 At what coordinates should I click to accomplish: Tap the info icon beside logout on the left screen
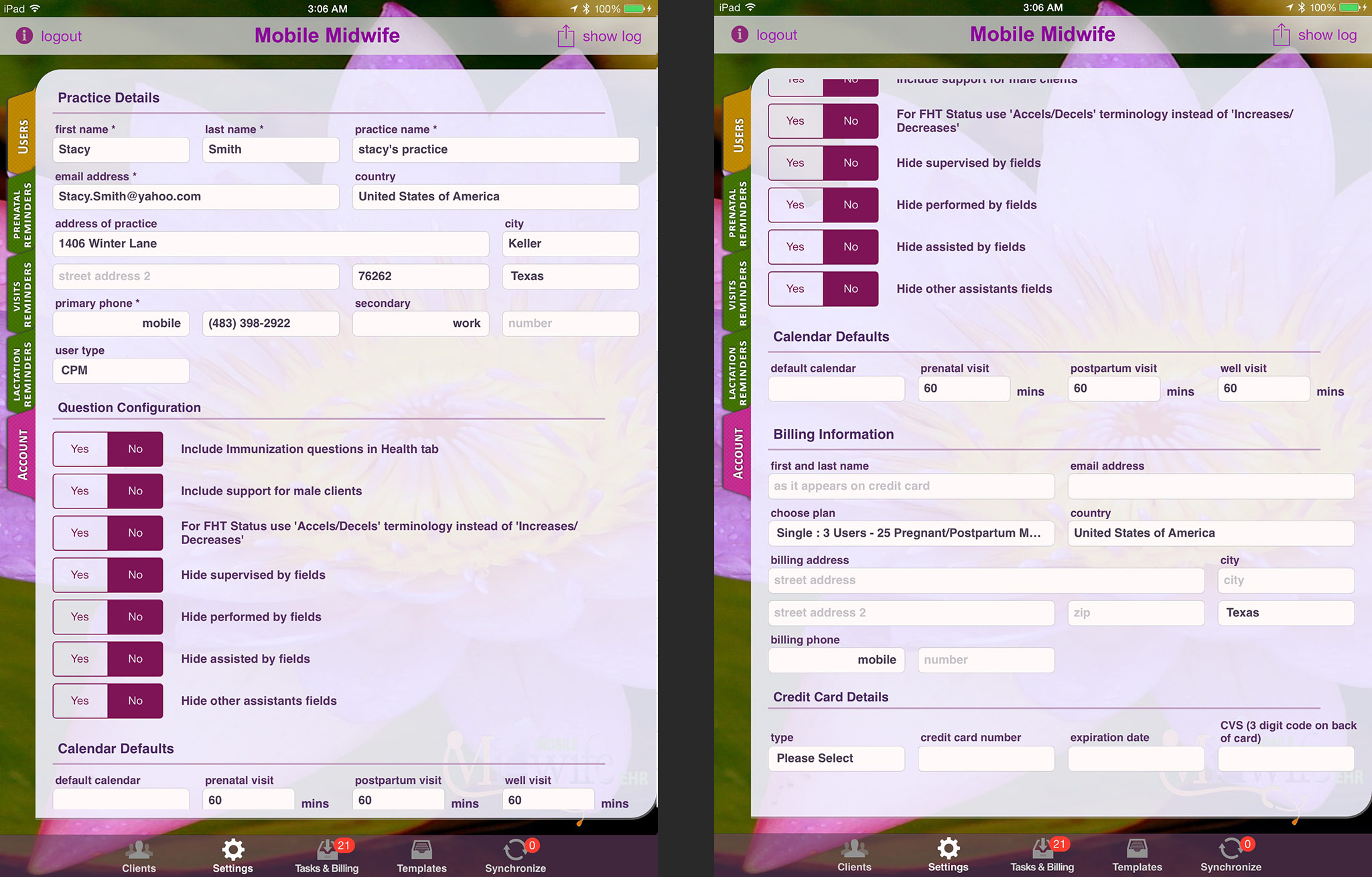[24, 36]
